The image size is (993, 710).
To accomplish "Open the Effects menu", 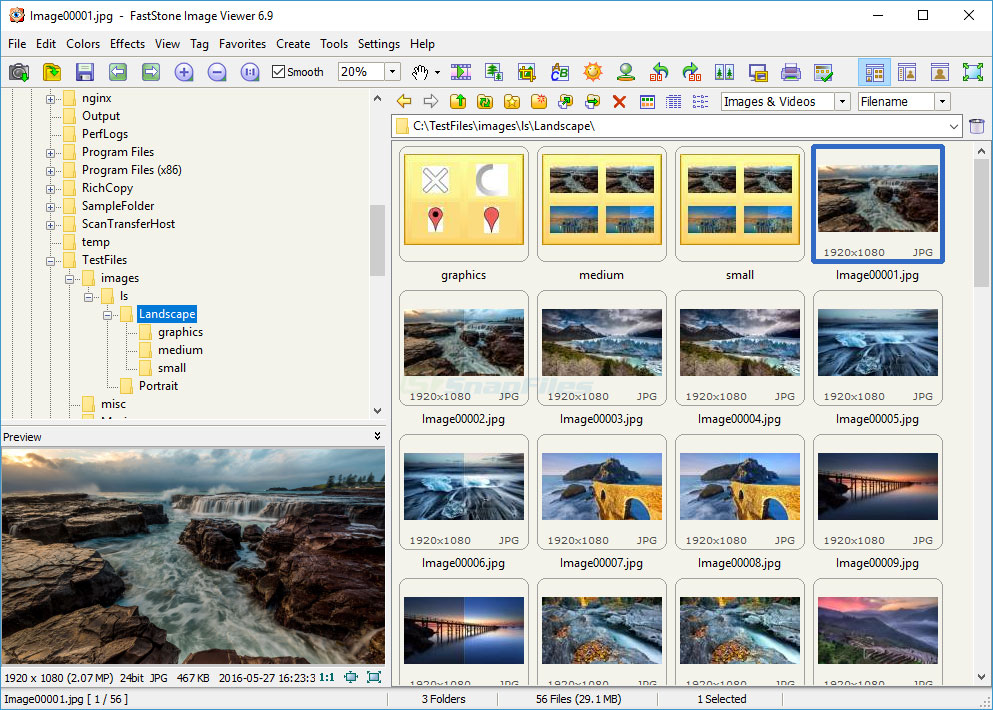I will click(x=127, y=44).
